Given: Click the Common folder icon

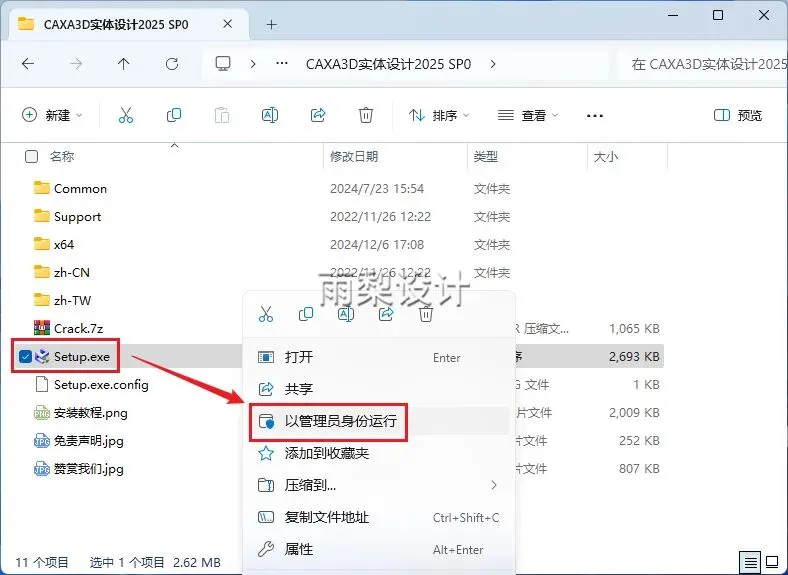Looking at the screenshot, I should [42, 188].
